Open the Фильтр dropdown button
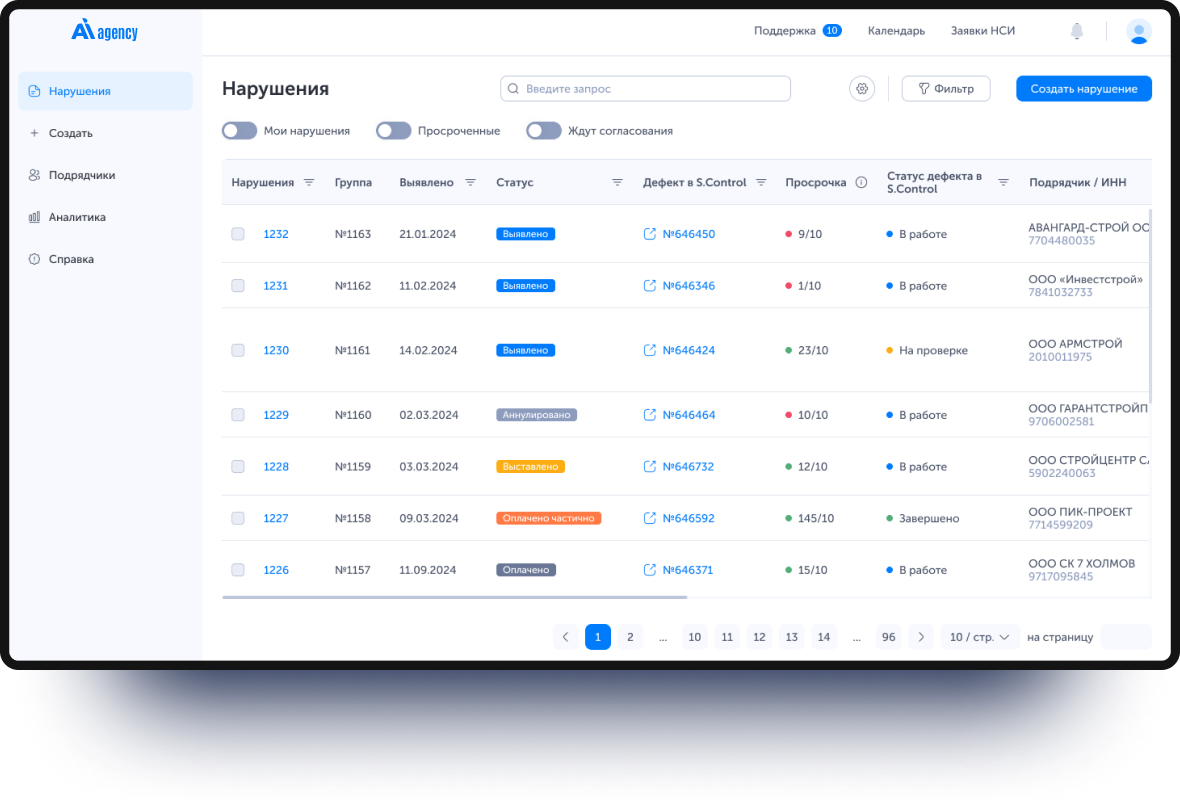 [x=945, y=89]
